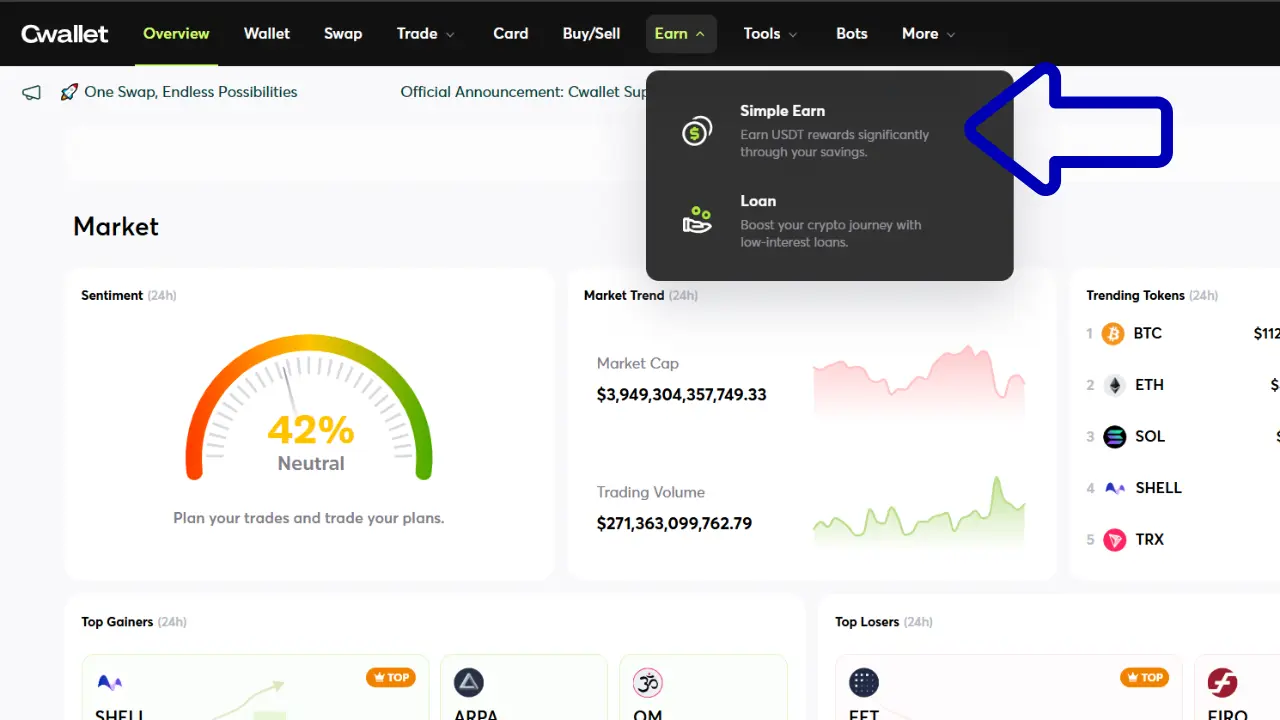Open the One Swap, Endless Possibilities announcement
1280x720 pixels.
tap(190, 92)
